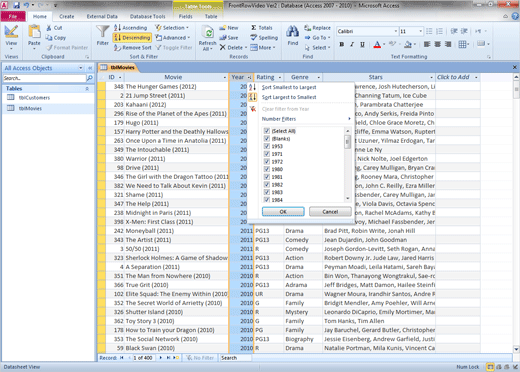Open the font size dropdown
Image resolution: width=520 pixels, height=372 pixels.
tap(420, 31)
